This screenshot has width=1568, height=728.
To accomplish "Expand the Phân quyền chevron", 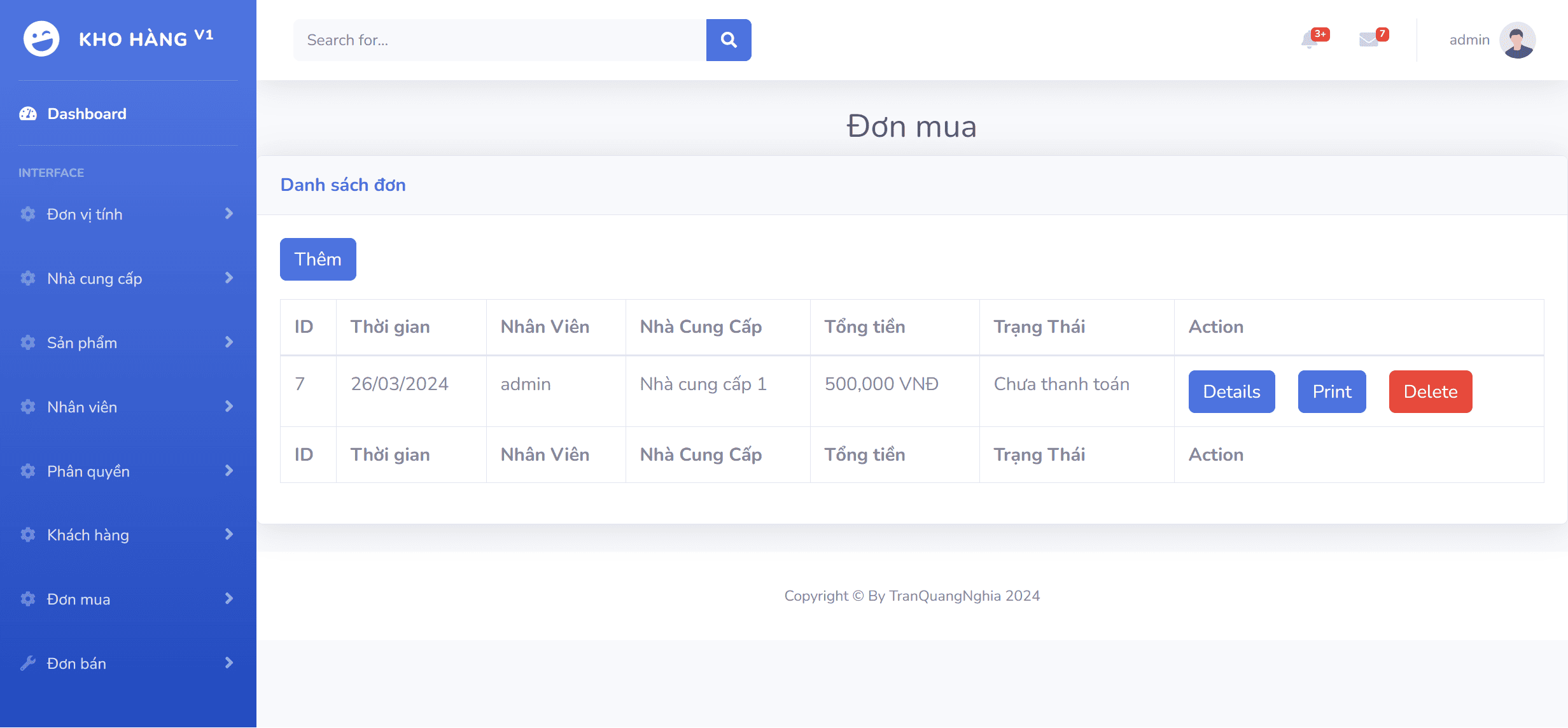I will pyautogui.click(x=229, y=471).
